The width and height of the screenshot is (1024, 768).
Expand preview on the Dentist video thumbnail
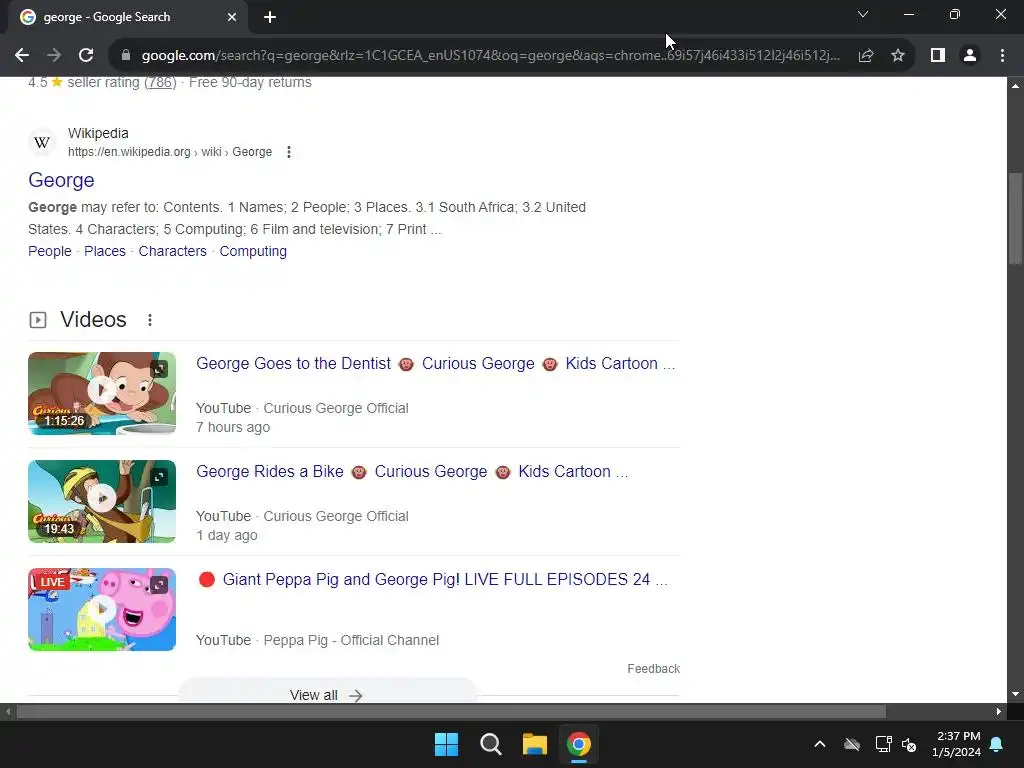(159, 369)
